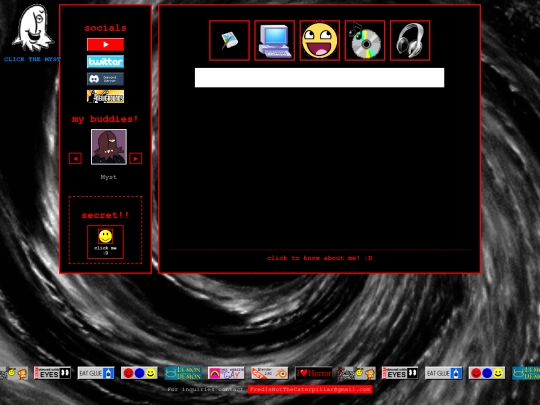The image size is (540, 405).
Task: Show the previous buddy with left arrow
Action: [x=75, y=158]
